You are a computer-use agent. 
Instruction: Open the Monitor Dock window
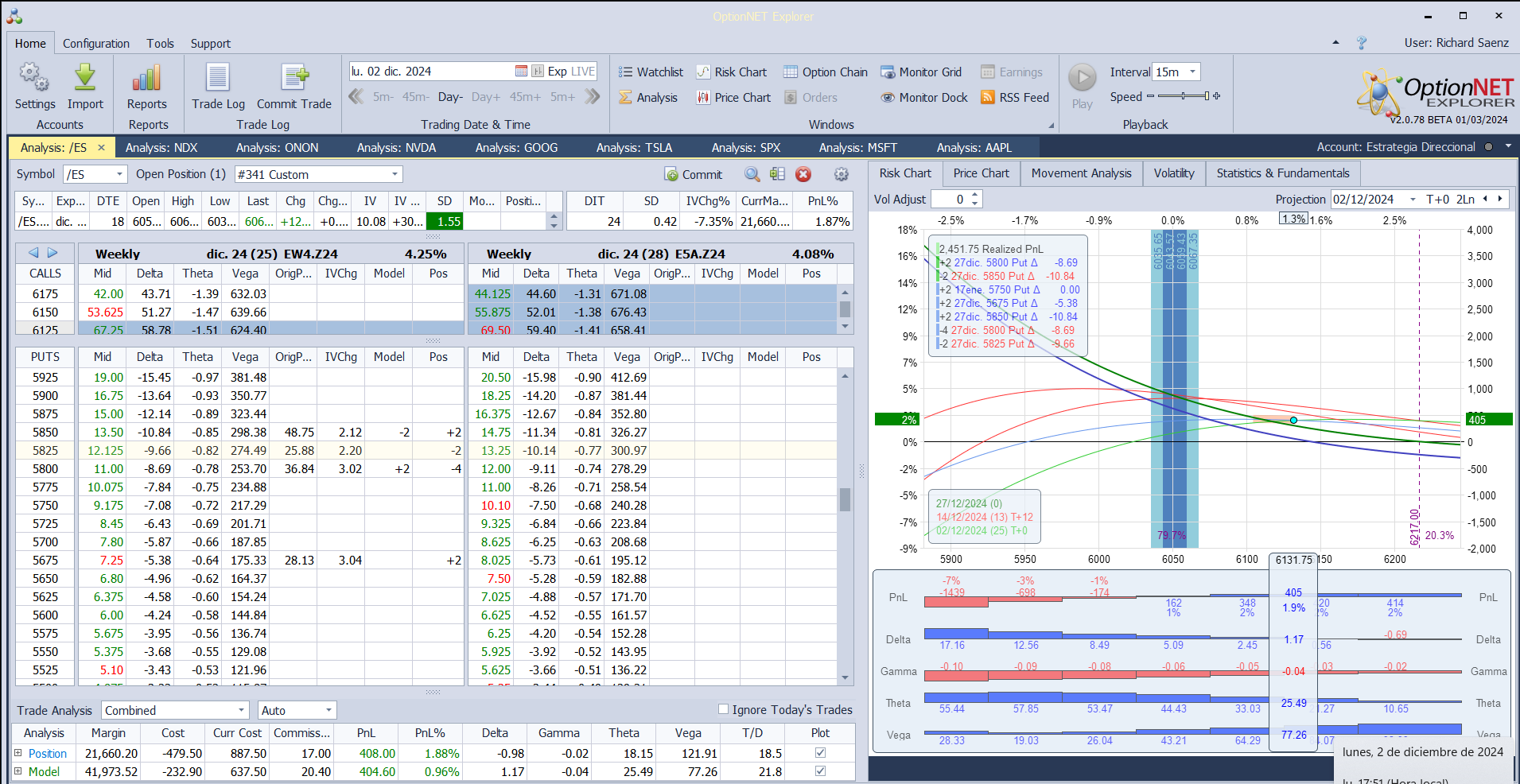tap(924, 98)
